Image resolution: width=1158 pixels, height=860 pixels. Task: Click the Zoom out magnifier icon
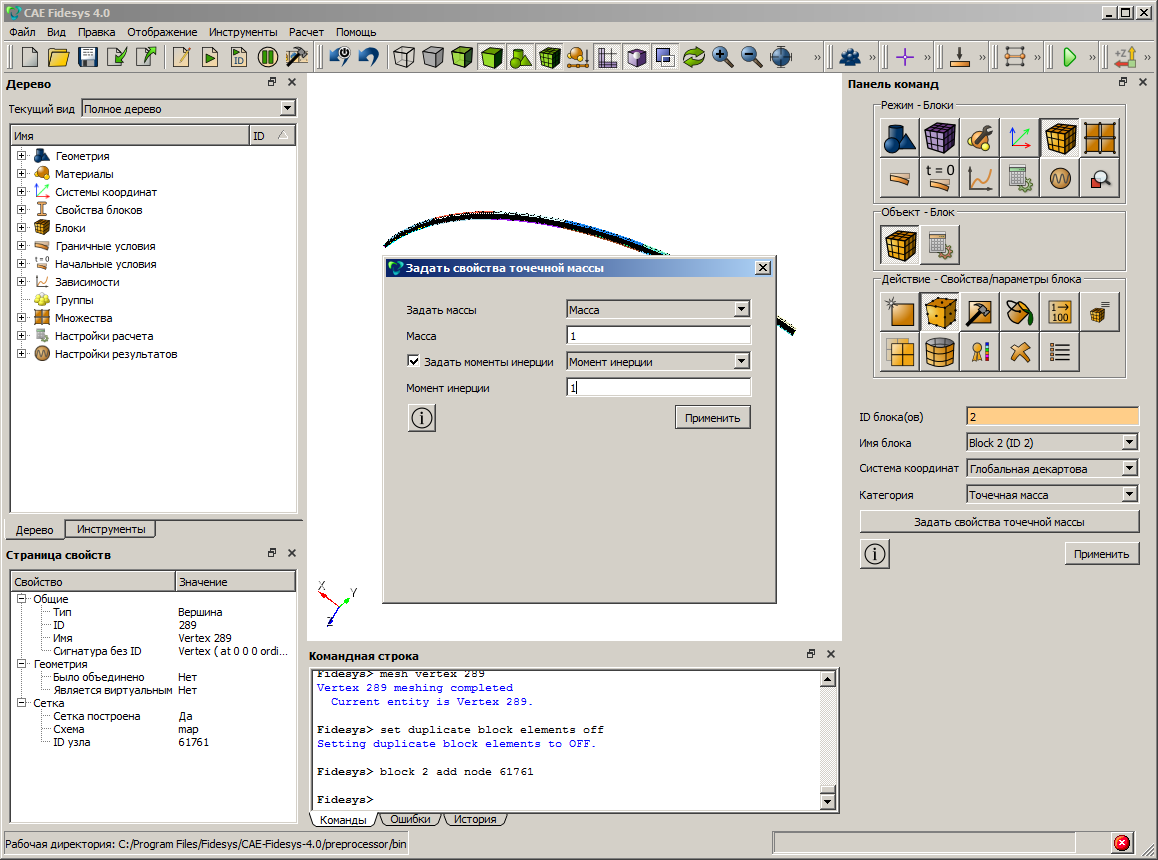[x=751, y=57]
